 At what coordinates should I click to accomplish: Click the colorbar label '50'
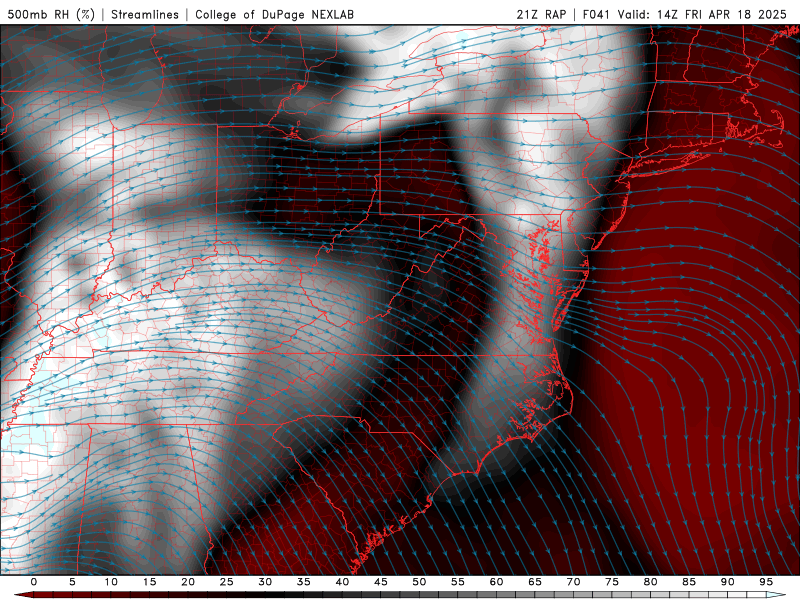[419, 582]
